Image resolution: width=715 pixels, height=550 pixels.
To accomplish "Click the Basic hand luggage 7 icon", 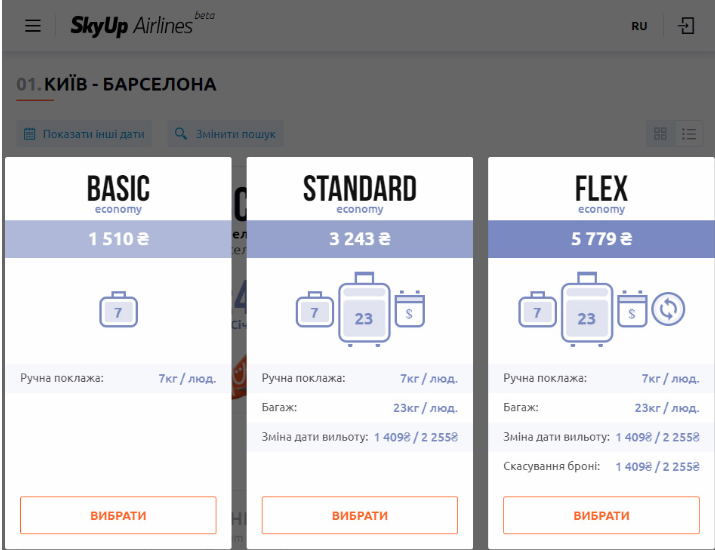I will pos(118,310).
